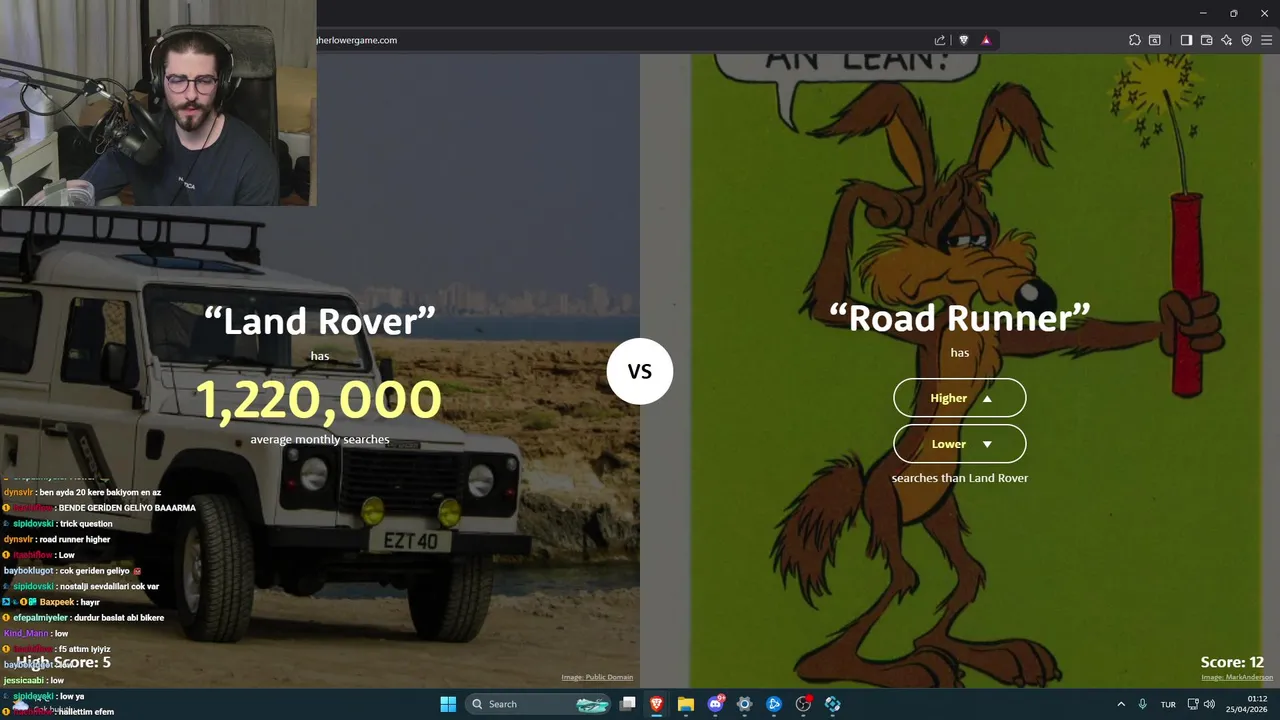This screenshot has height=720, width=1280.
Task: Click the Brave VPN shield icon
Action: [1247, 40]
